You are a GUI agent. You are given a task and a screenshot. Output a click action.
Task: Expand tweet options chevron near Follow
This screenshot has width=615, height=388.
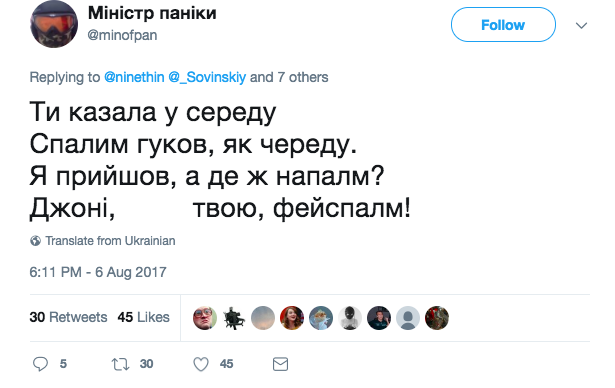click(581, 26)
